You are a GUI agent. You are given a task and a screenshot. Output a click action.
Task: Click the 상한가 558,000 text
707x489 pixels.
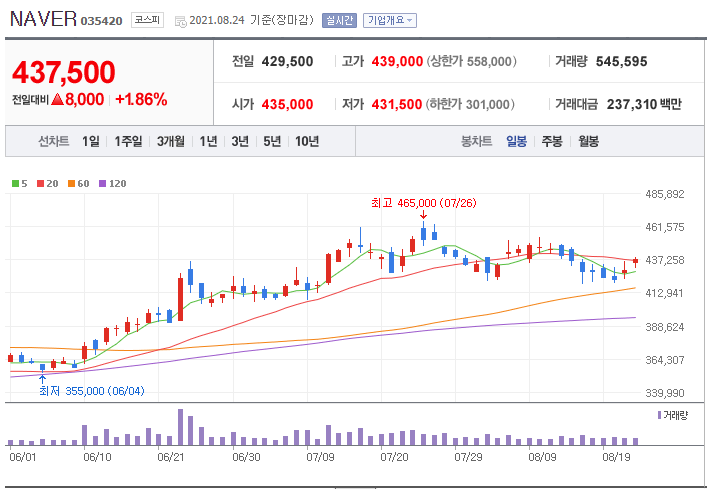[x=470, y=61]
